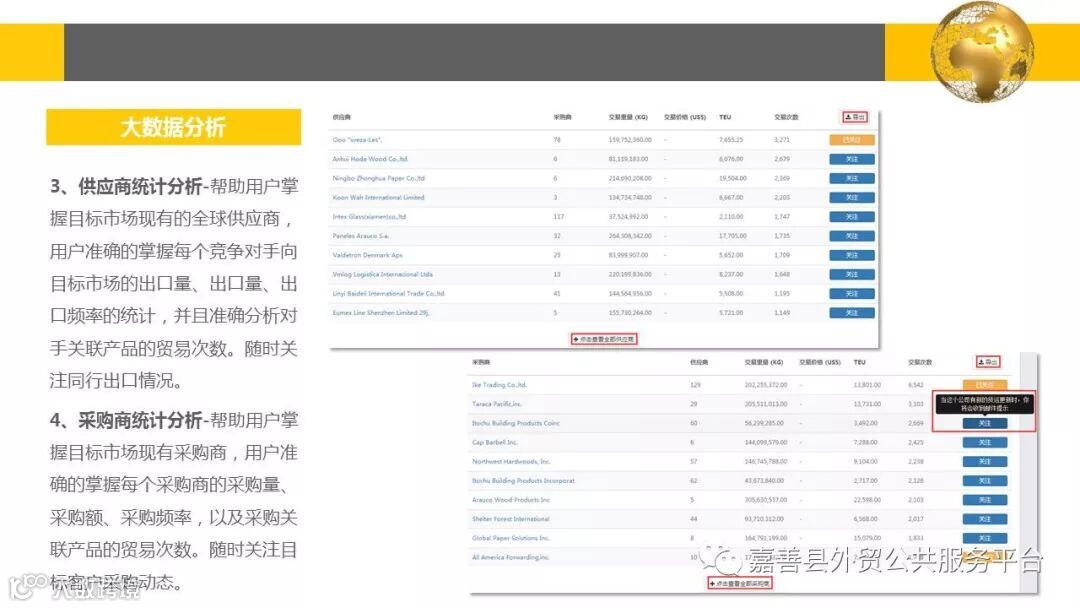Open Northwest Hardwoods, Inc. link
The width and height of the screenshot is (1080, 608).
(x=511, y=462)
